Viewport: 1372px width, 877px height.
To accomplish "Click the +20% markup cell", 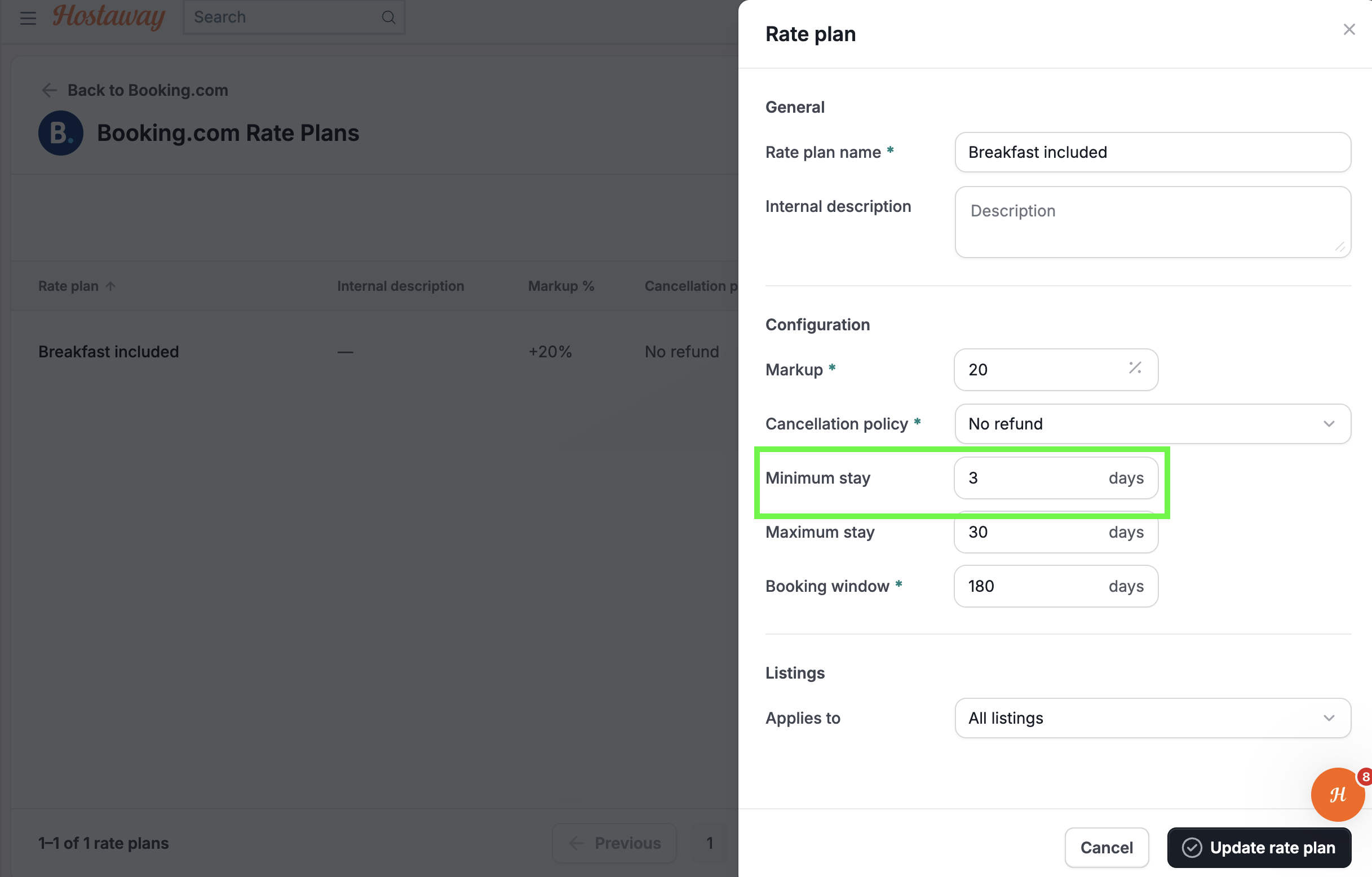I will (x=550, y=352).
